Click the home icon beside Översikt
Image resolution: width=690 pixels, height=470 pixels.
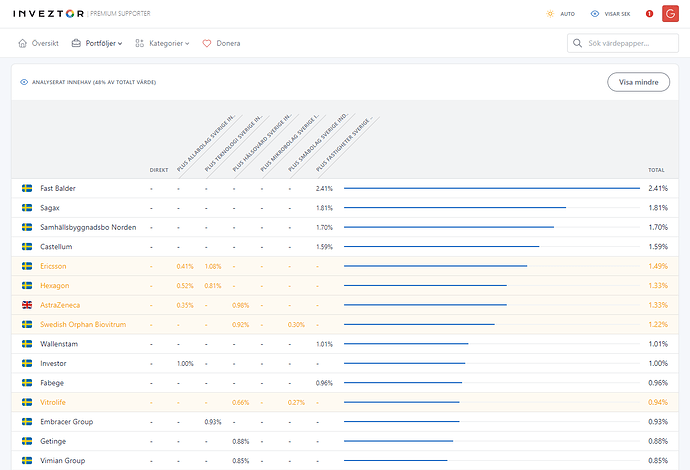point(23,44)
